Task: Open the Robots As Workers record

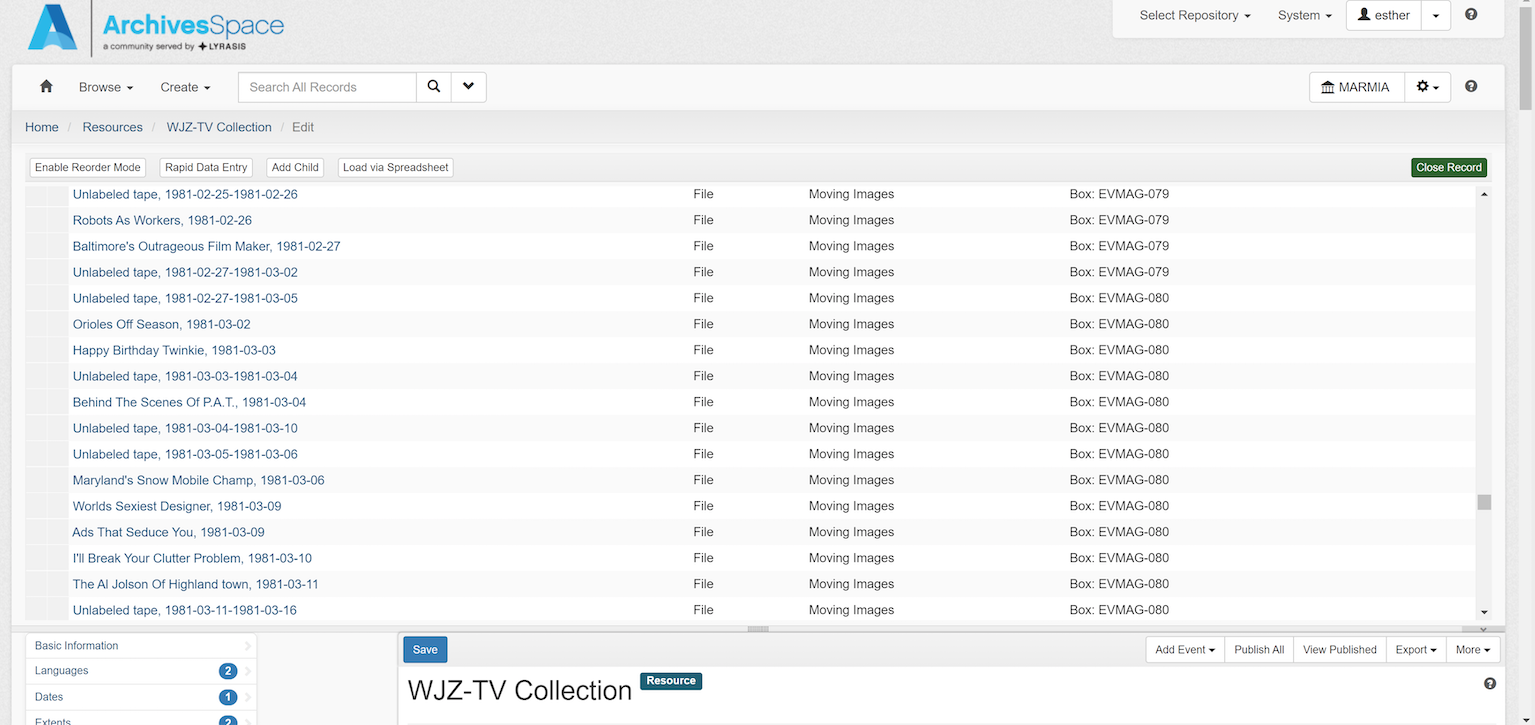Action: 162,220
